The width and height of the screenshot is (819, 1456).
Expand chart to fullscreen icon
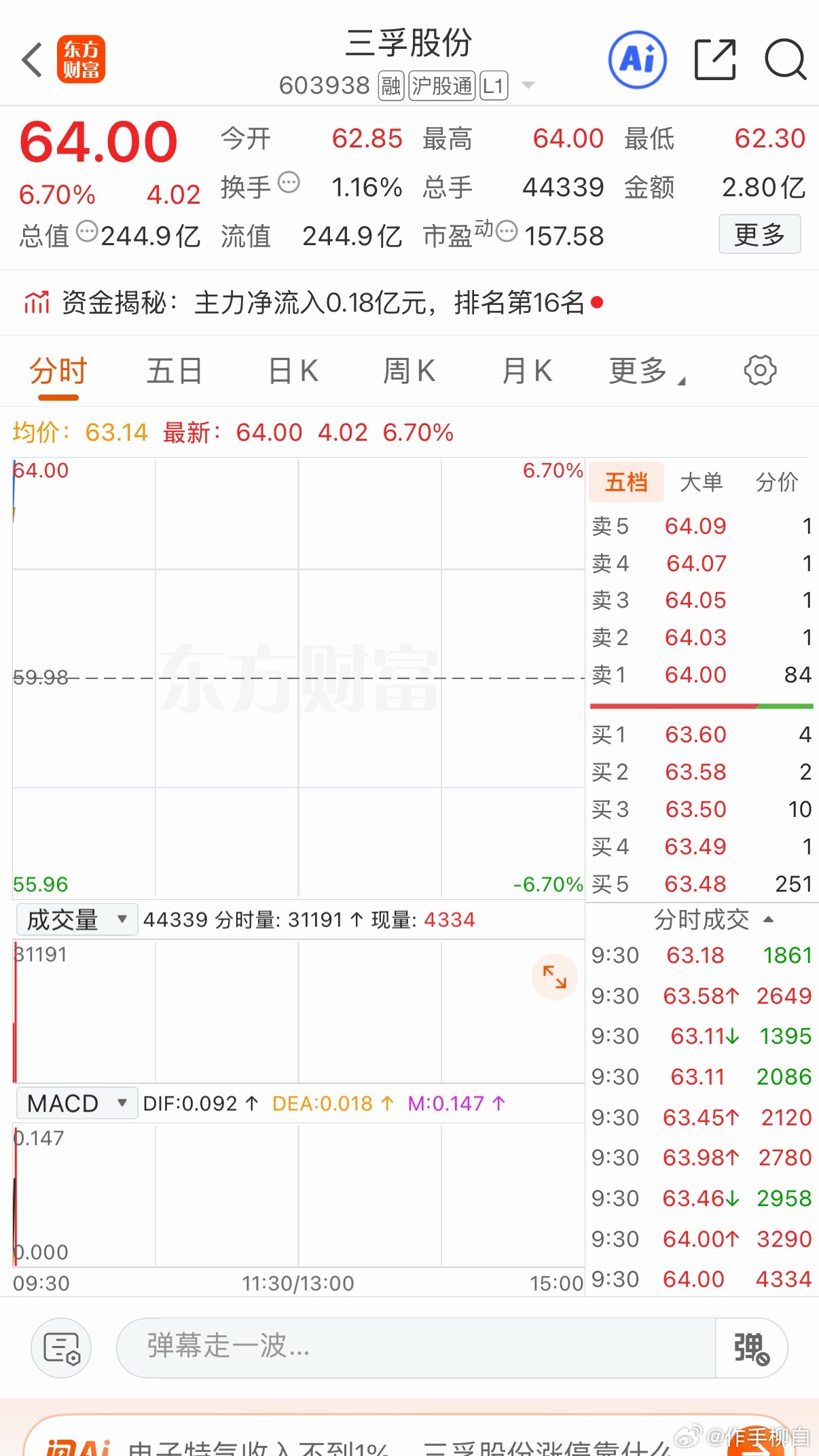pyautogui.click(x=554, y=977)
